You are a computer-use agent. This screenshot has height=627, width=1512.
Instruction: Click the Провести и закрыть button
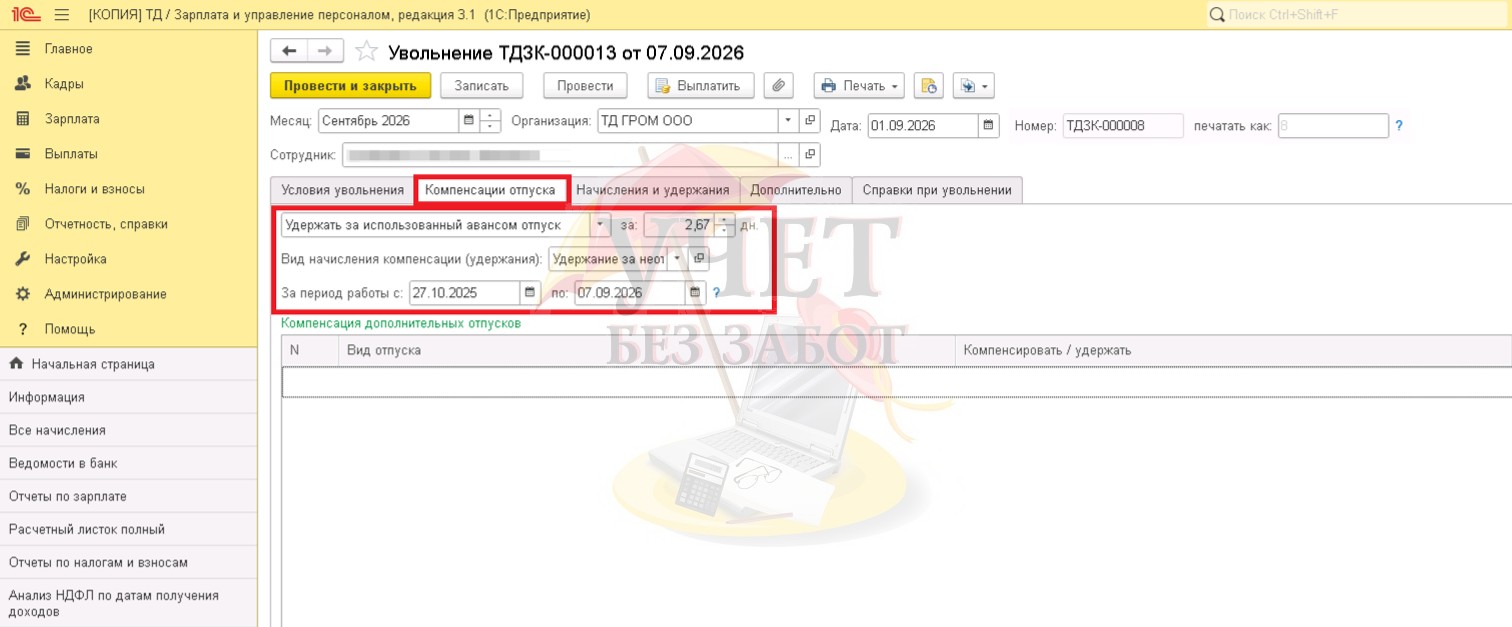pos(351,86)
